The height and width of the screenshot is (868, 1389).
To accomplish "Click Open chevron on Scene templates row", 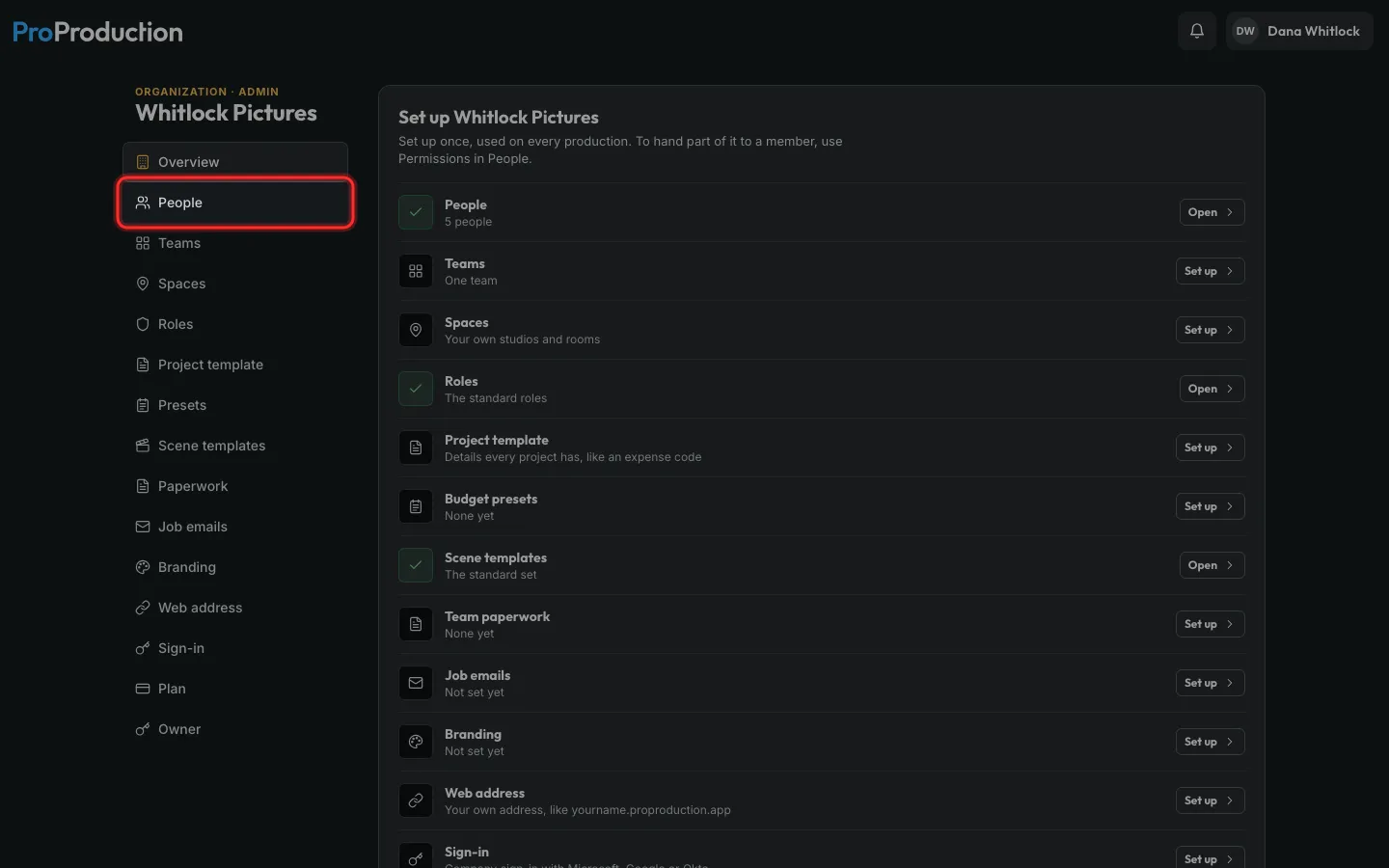I will click(x=1230, y=565).
